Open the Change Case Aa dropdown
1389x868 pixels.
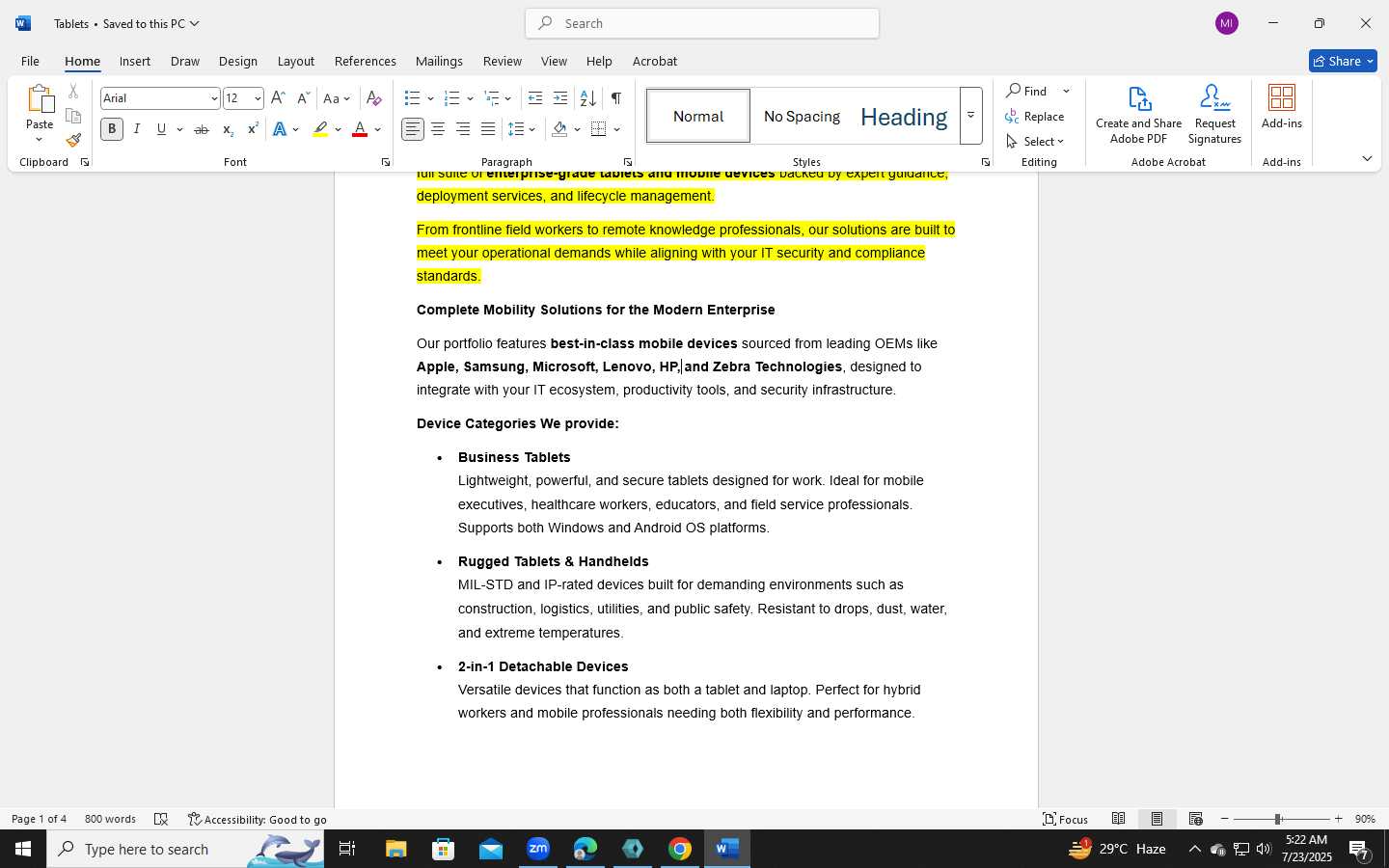coord(337,98)
